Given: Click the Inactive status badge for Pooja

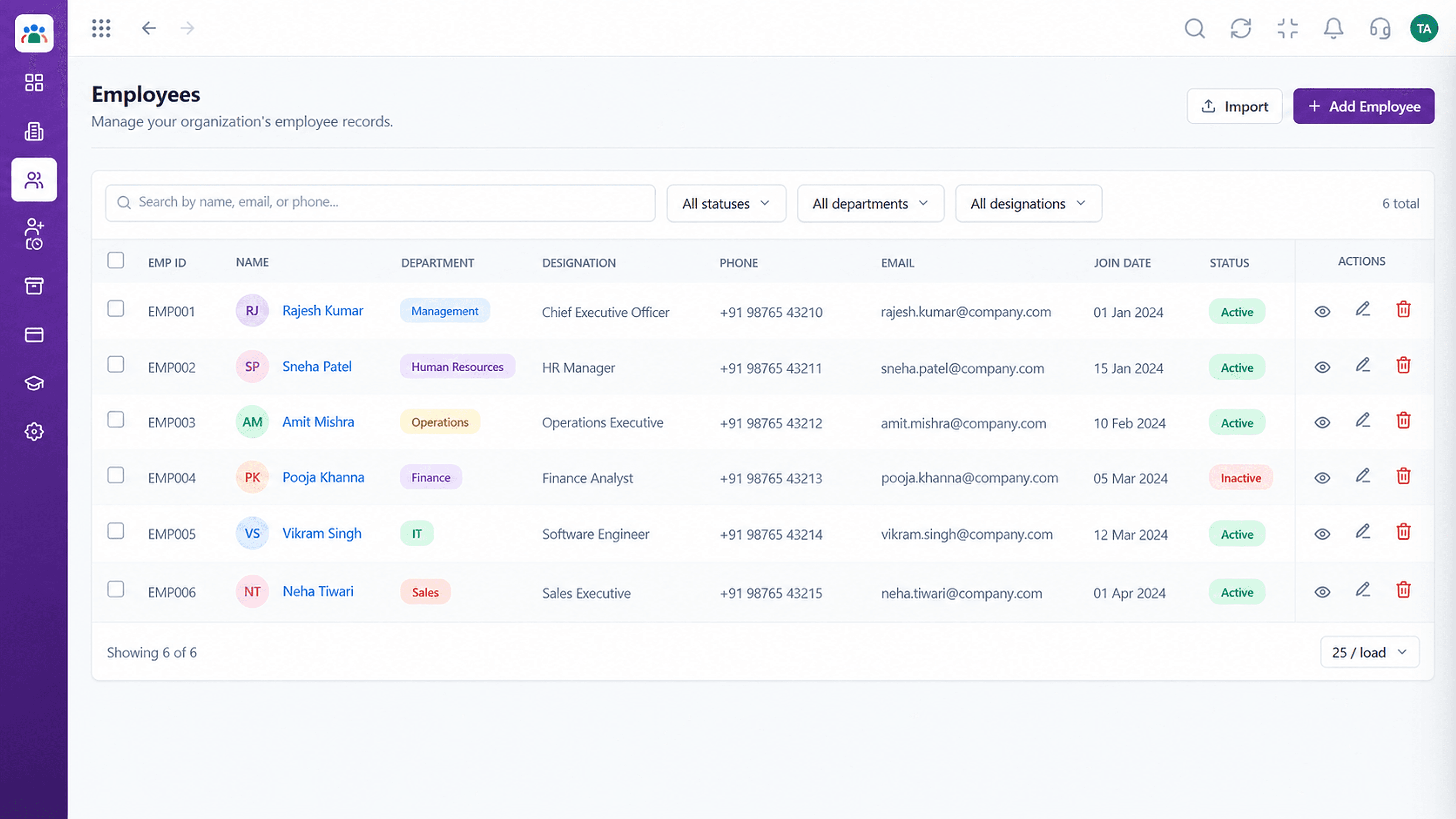Looking at the screenshot, I should pos(1240,478).
